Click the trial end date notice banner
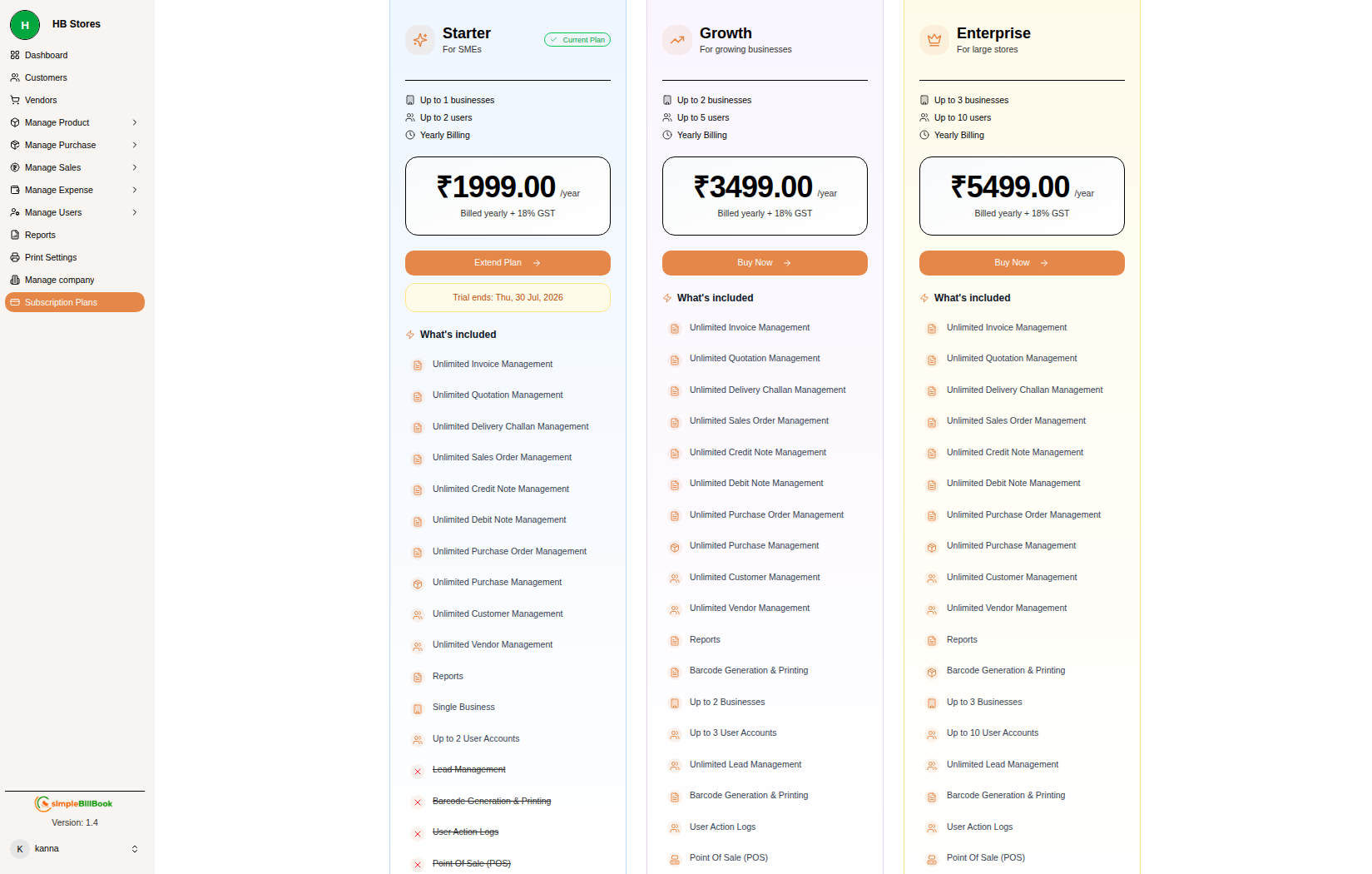 507,297
